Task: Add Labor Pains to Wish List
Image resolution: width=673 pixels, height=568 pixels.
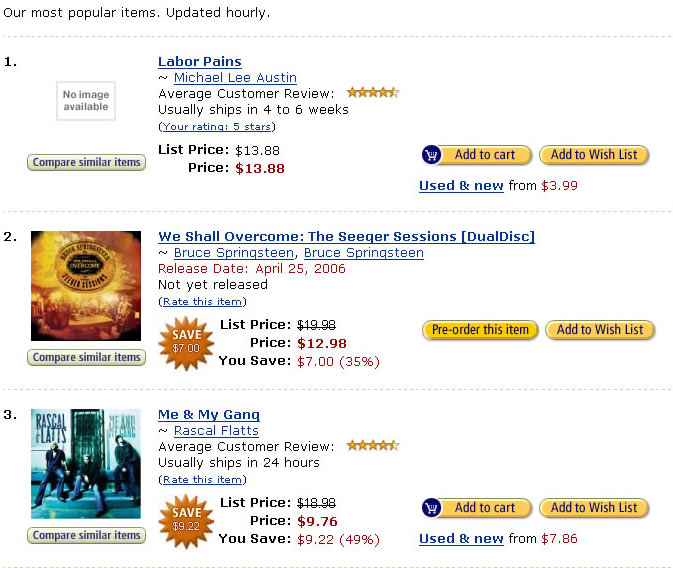Action: 594,155
